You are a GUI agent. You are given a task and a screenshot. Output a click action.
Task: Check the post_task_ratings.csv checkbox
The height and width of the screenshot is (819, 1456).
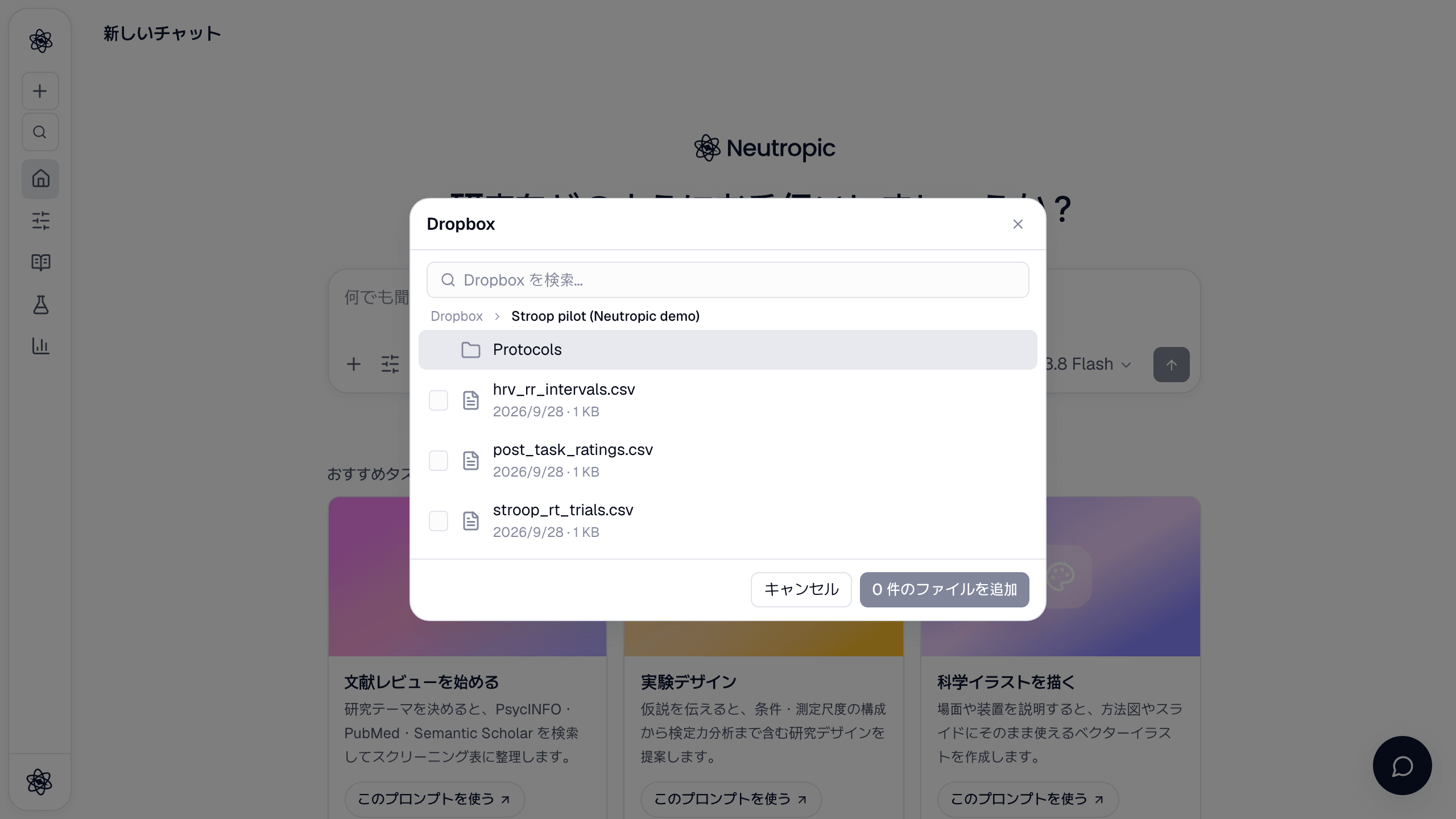[439, 461]
